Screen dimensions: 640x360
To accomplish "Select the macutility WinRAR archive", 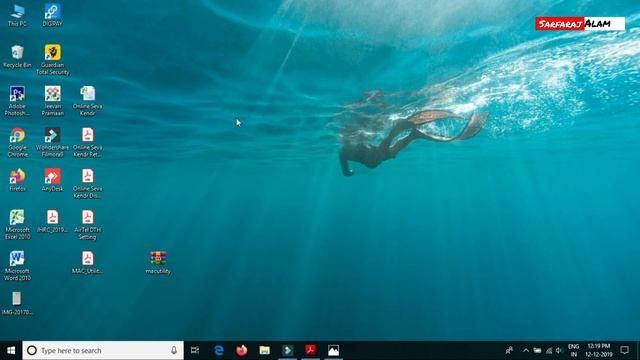I will 158,262.
